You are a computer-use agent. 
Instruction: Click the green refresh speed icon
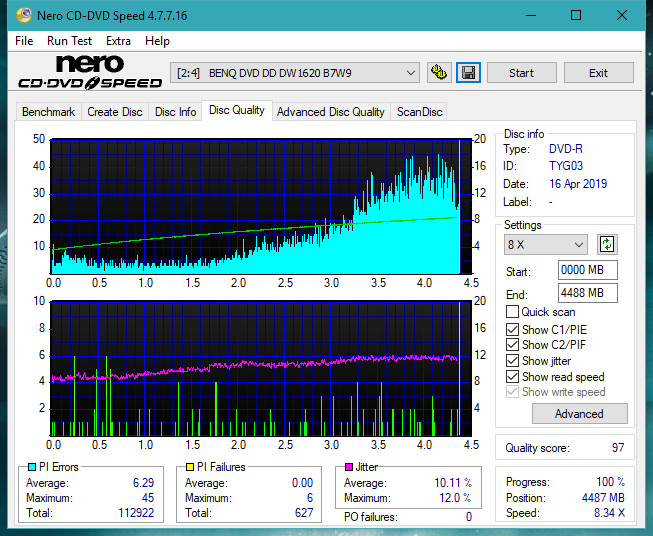click(x=607, y=244)
